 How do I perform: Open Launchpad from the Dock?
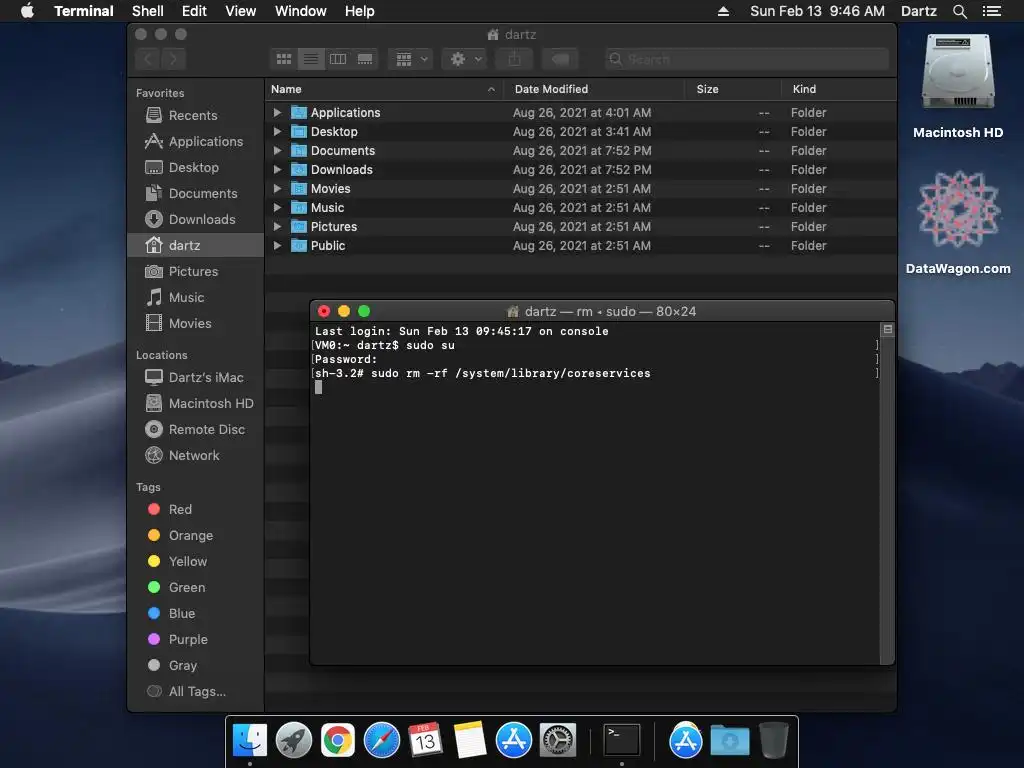[x=294, y=741]
